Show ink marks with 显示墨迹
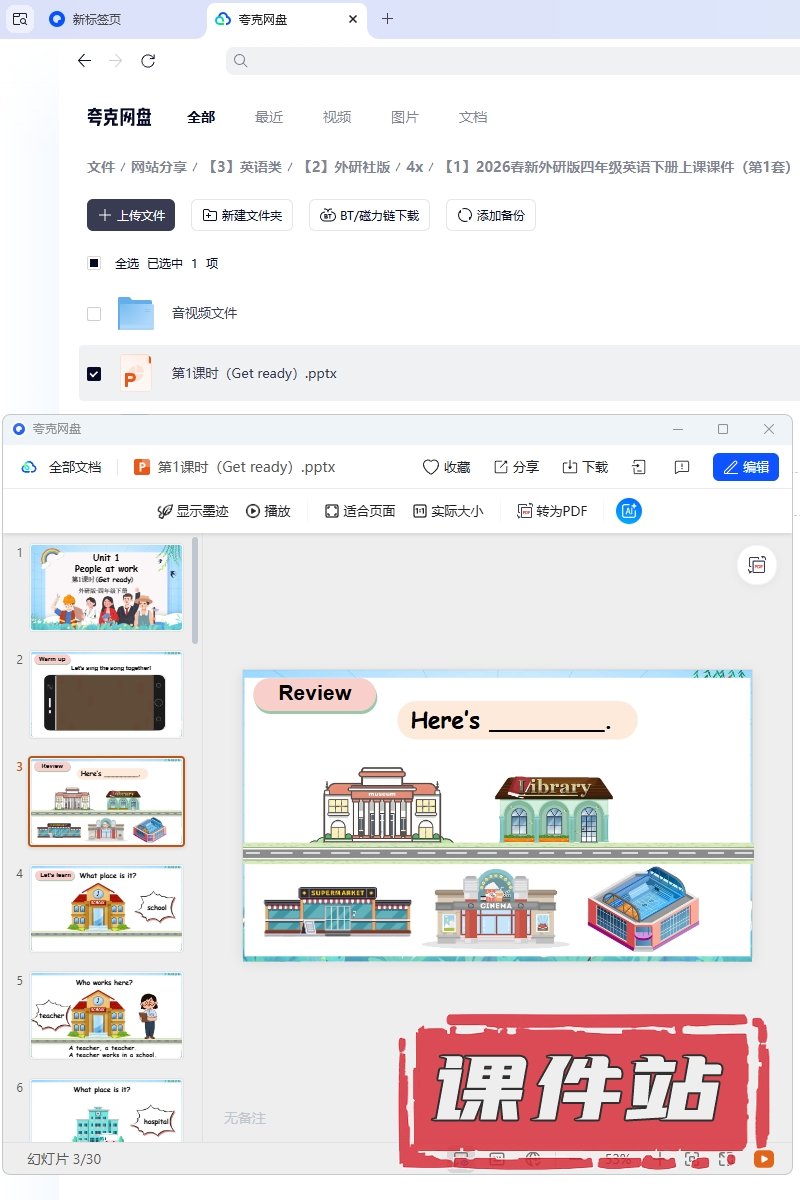 click(193, 511)
